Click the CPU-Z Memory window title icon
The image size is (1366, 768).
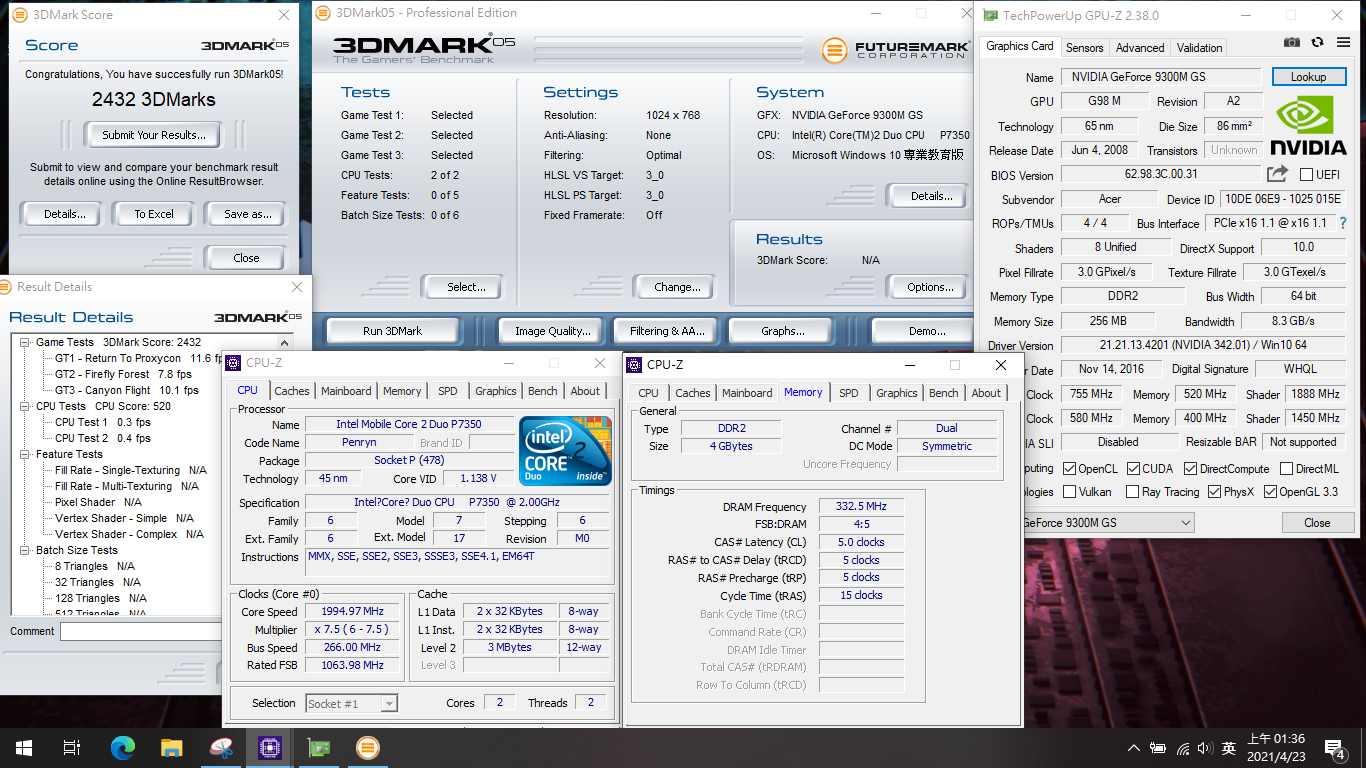(x=634, y=365)
